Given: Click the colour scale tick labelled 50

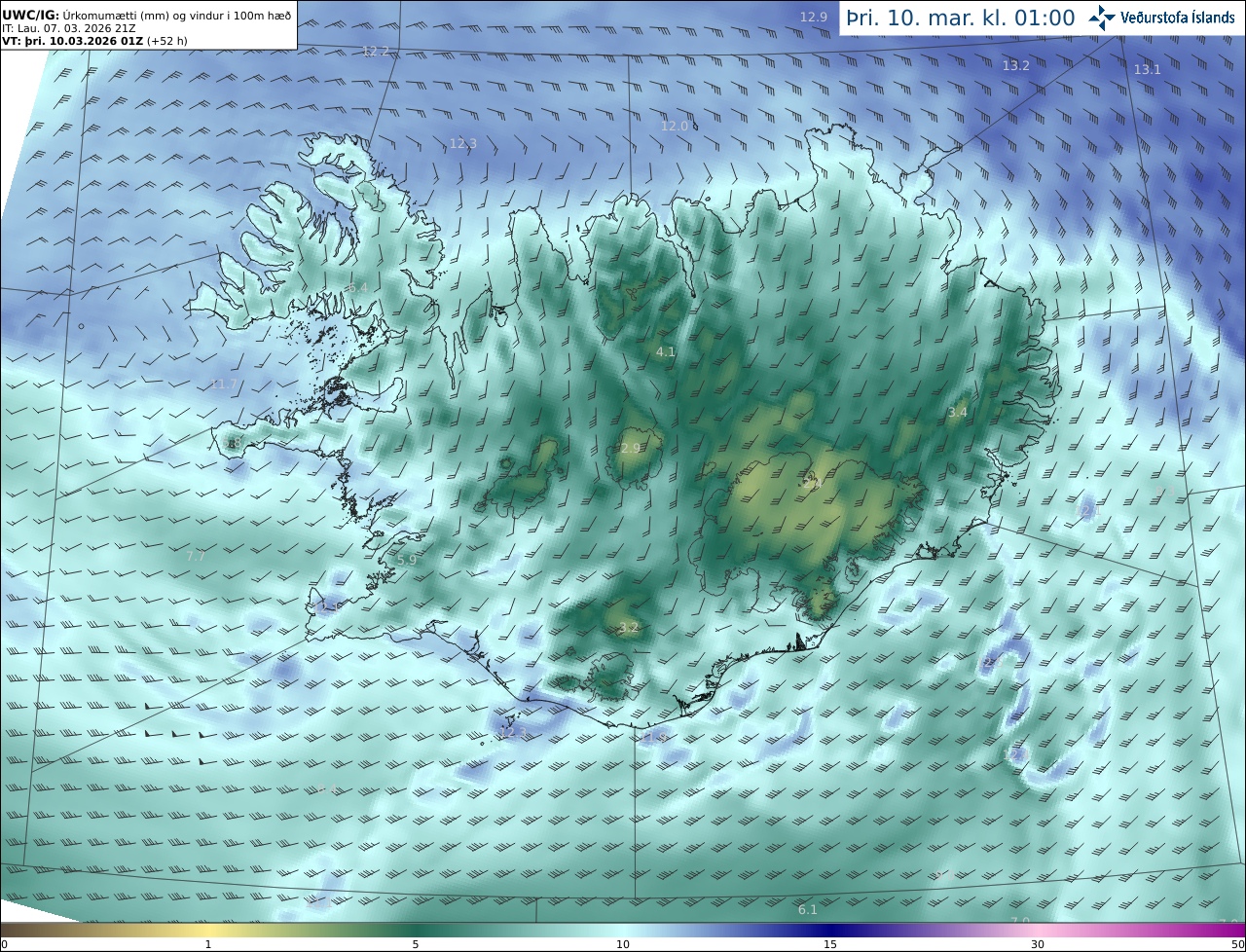Looking at the screenshot, I should tap(1239, 944).
